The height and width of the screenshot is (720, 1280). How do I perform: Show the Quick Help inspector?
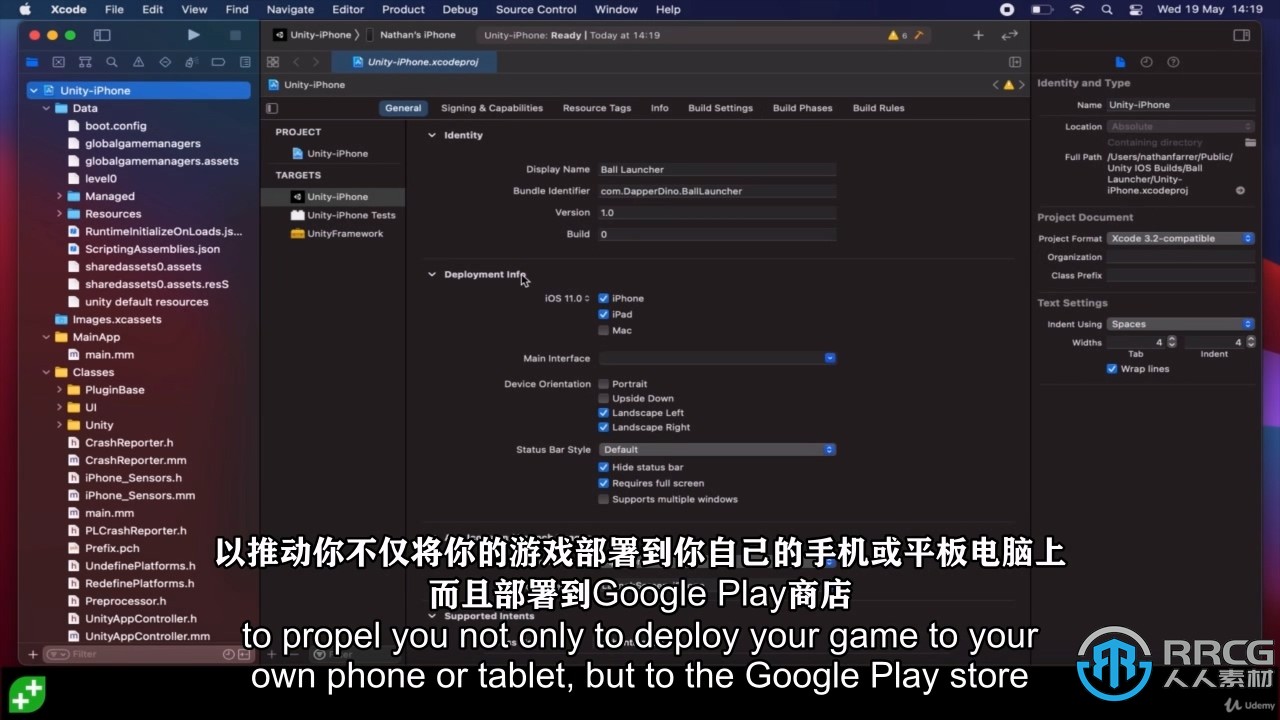(x=1172, y=62)
